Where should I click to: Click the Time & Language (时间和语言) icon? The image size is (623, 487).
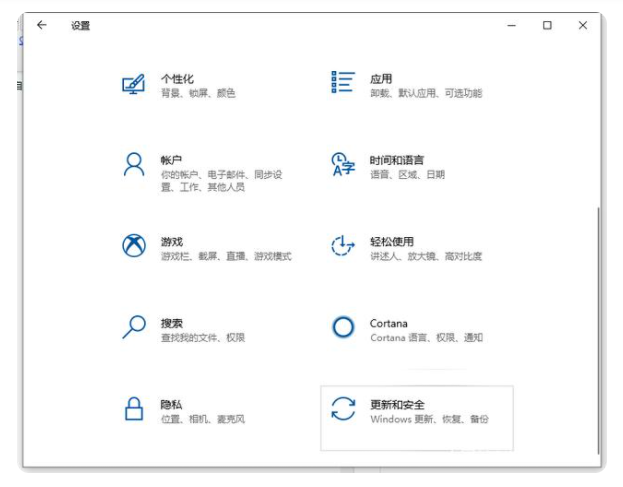pos(343,165)
